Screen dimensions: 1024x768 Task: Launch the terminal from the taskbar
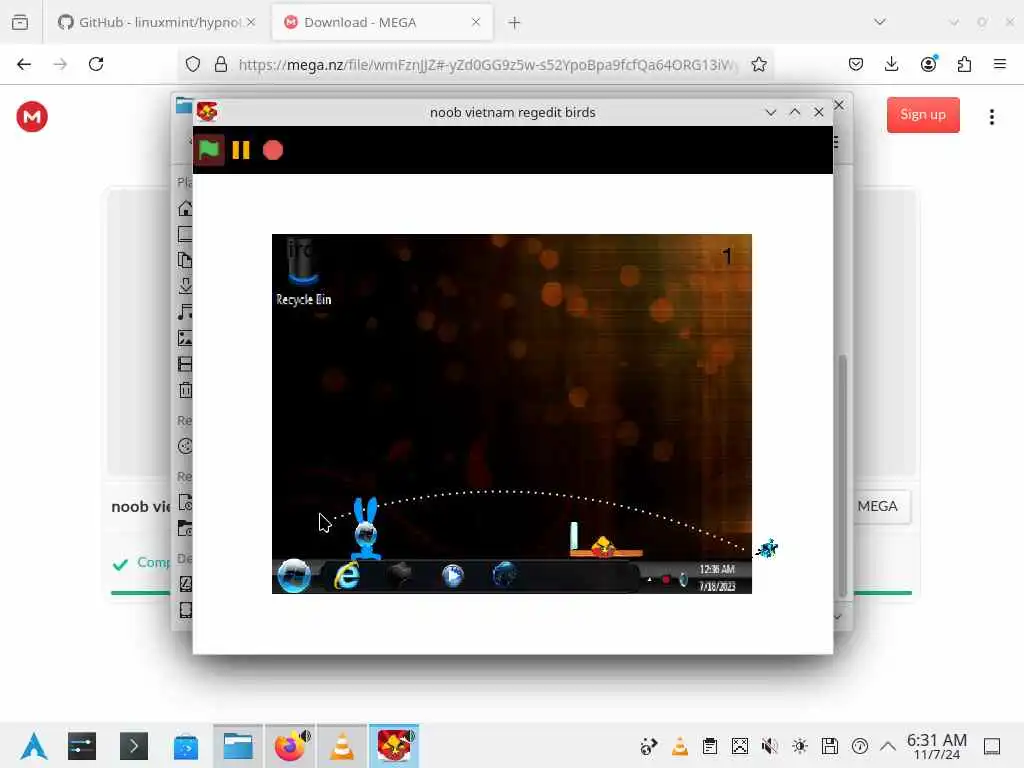(134, 746)
